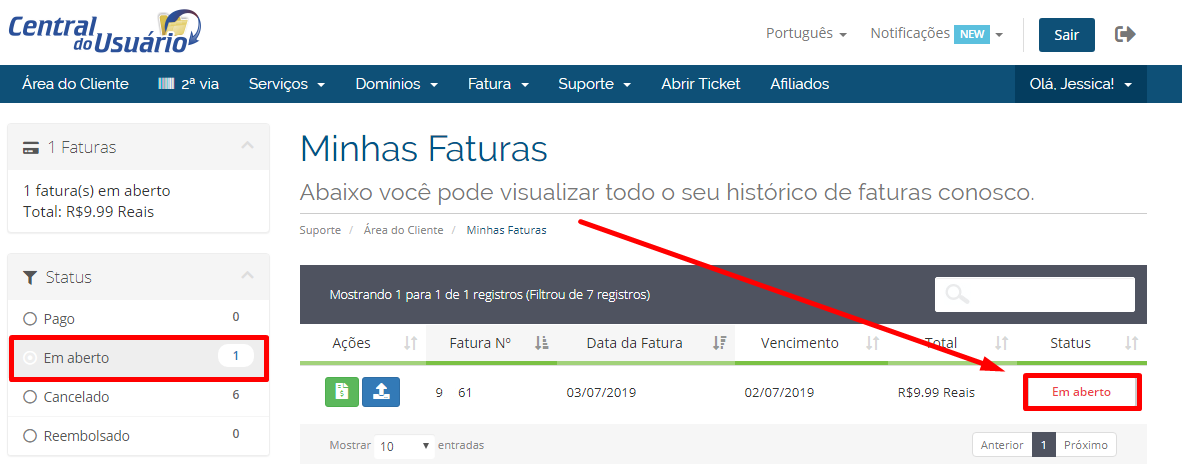Open the Abrir Ticket page
This screenshot has height=469, width=1182.
[700, 84]
